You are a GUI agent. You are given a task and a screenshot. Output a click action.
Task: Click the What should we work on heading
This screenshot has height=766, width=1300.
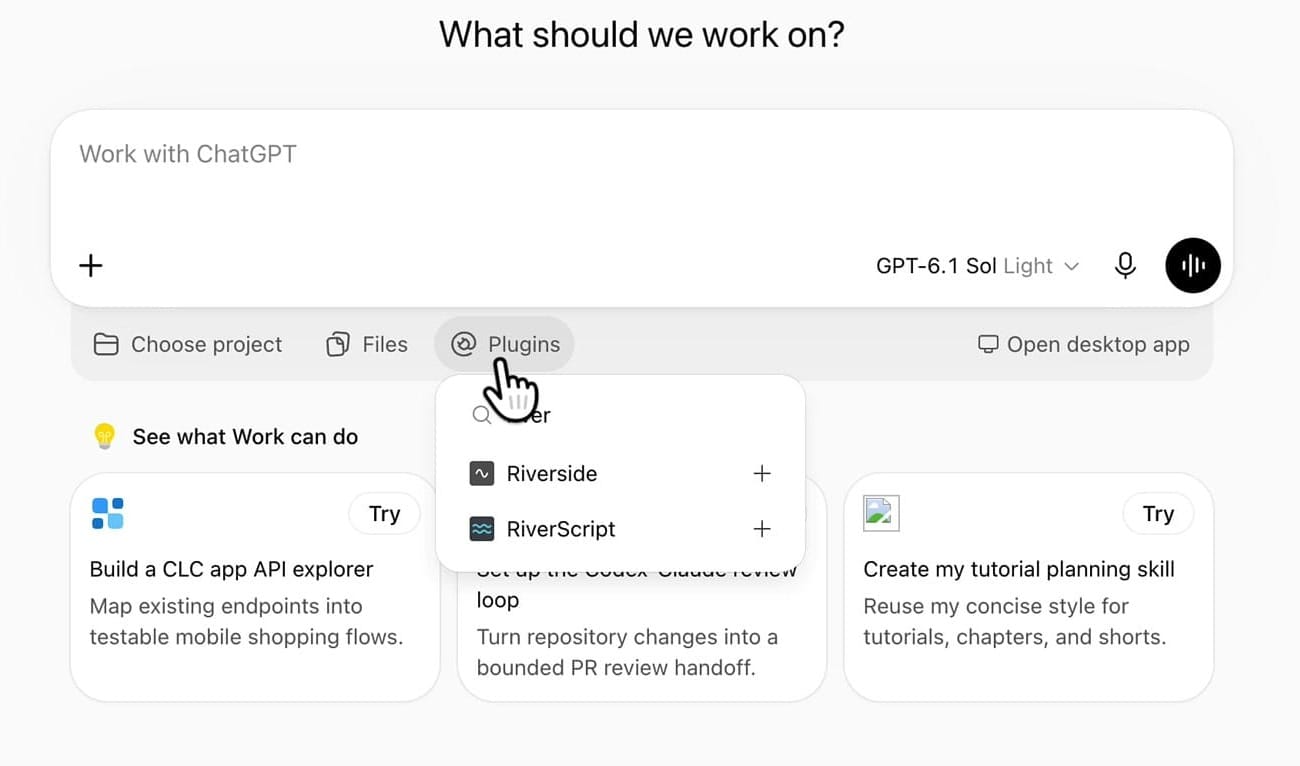point(642,34)
